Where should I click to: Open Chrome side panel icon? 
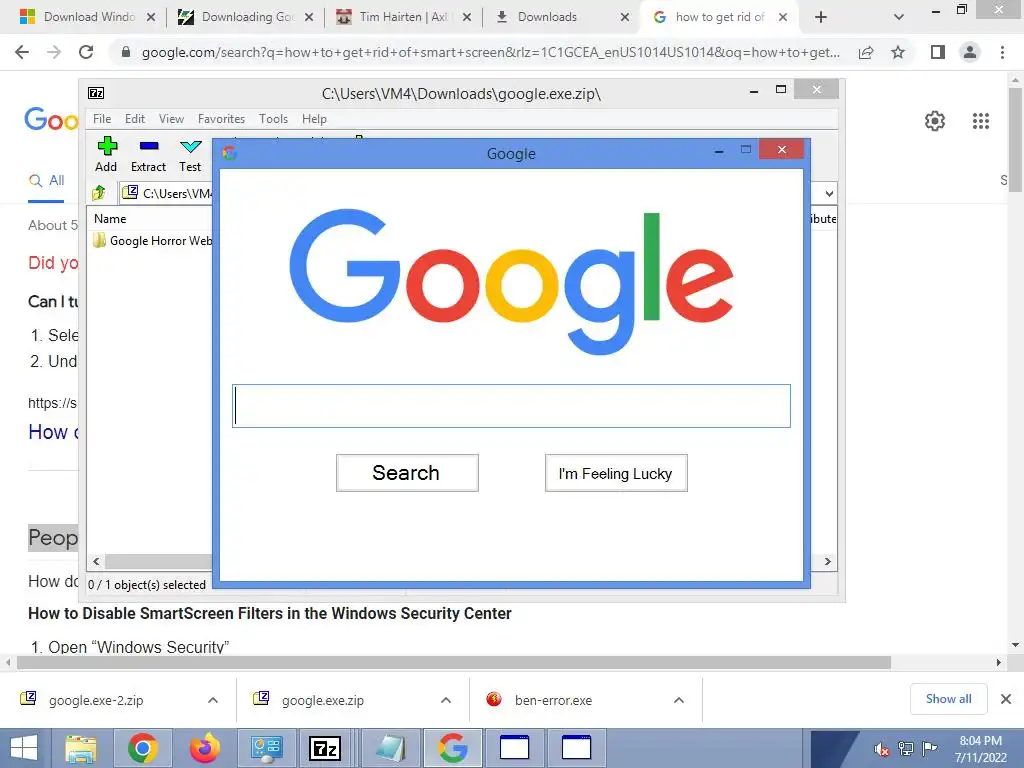click(938, 52)
